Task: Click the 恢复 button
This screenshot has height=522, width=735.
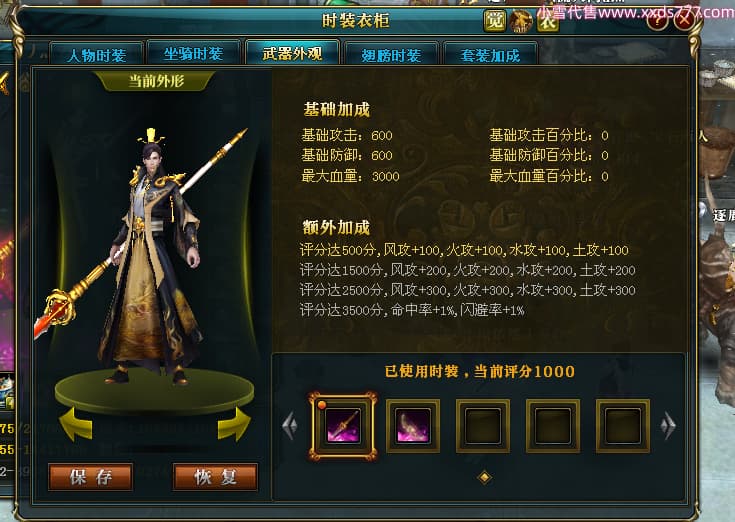Action: (215, 477)
